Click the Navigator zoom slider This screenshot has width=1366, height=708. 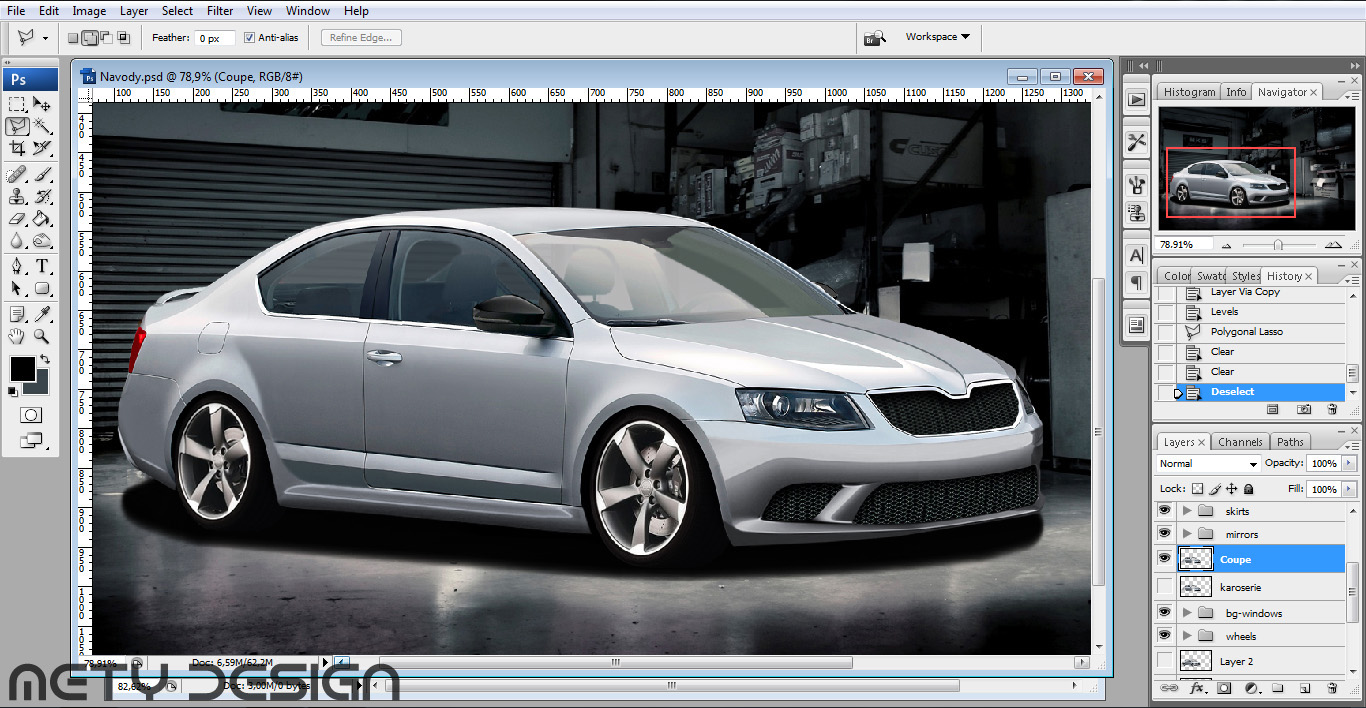(1278, 244)
